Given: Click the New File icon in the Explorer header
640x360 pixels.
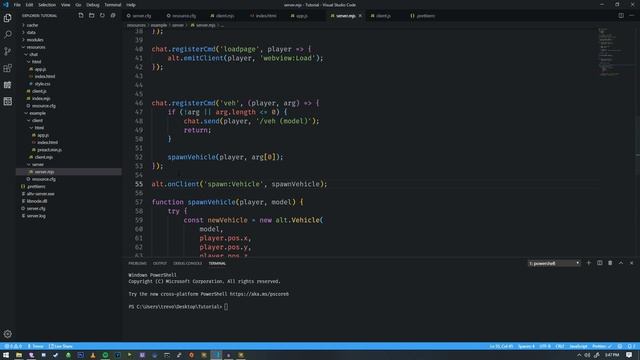Looking at the screenshot, I should [x=81, y=16].
